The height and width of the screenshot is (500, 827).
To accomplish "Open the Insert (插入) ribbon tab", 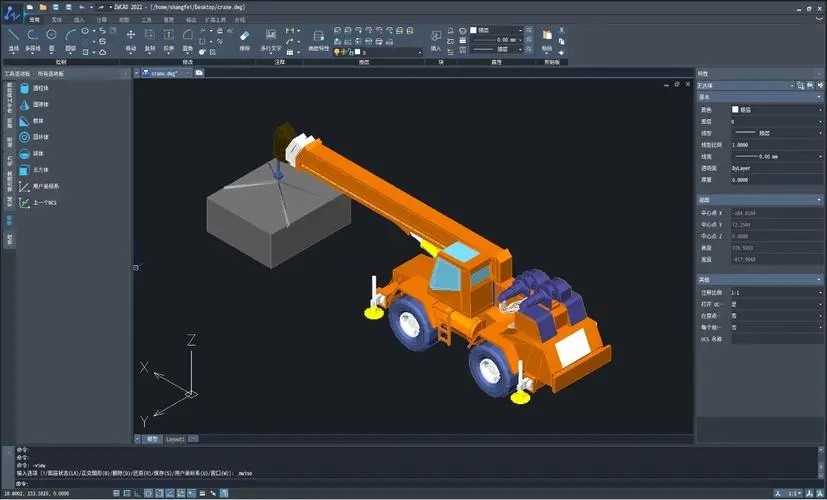I will click(79, 19).
